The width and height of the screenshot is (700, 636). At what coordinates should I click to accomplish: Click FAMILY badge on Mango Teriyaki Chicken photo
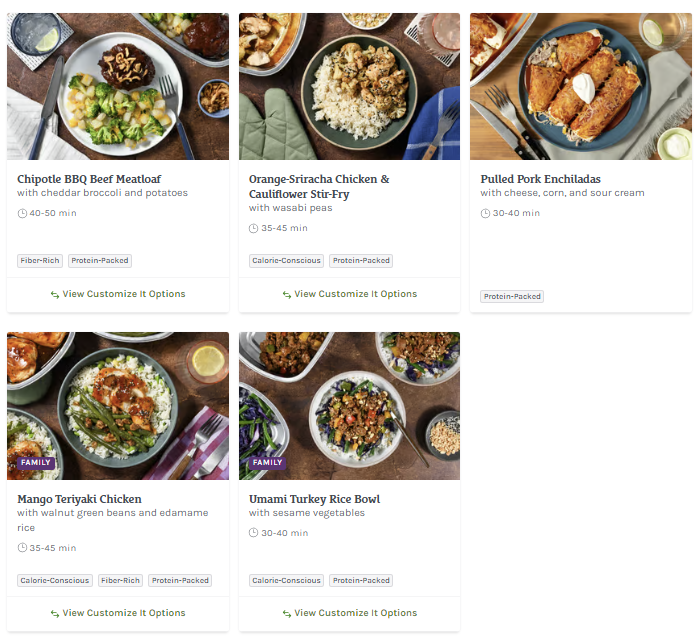[35, 463]
